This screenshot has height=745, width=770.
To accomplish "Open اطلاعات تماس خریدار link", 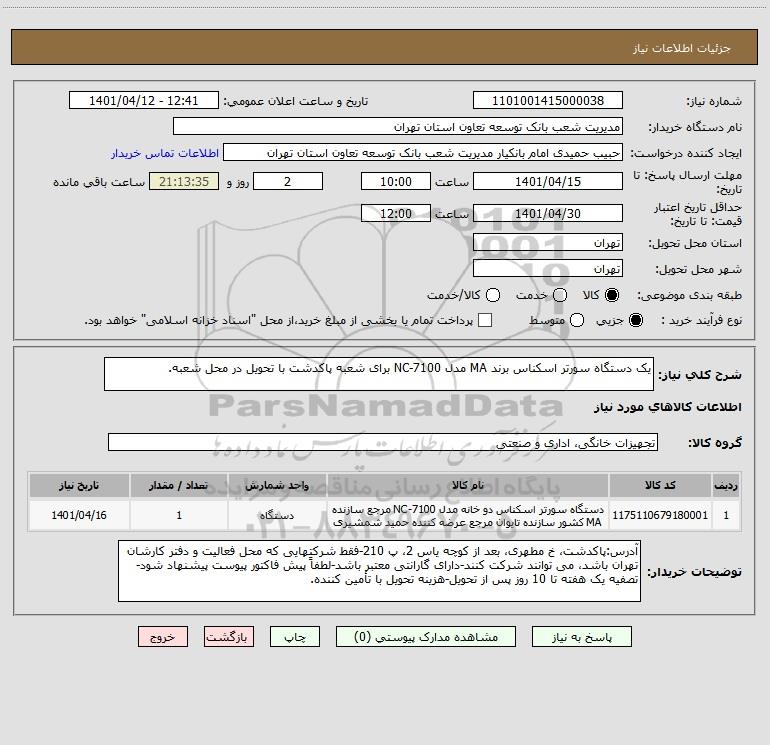I will [165, 153].
